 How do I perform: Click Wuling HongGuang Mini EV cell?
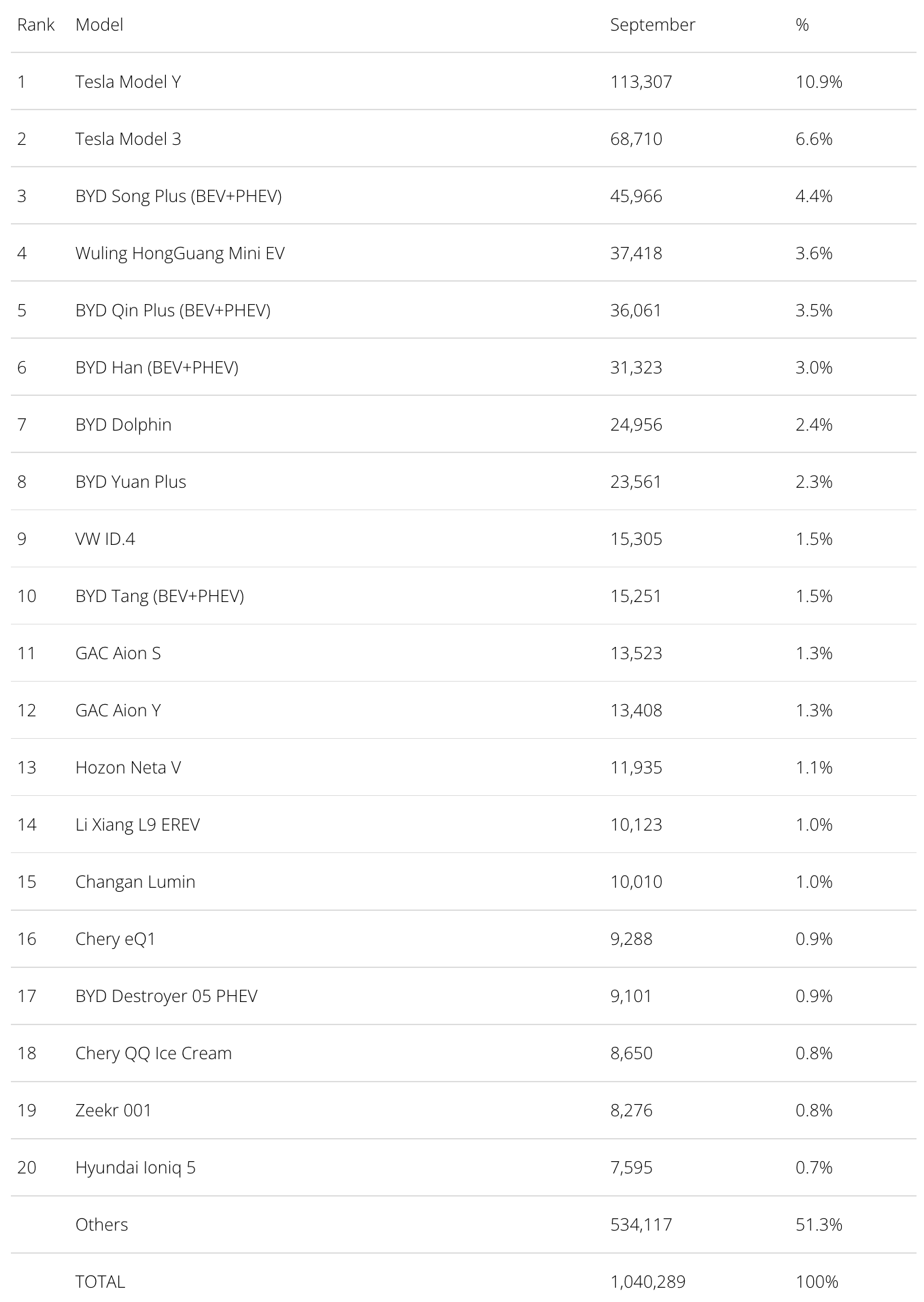pyautogui.click(x=179, y=253)
